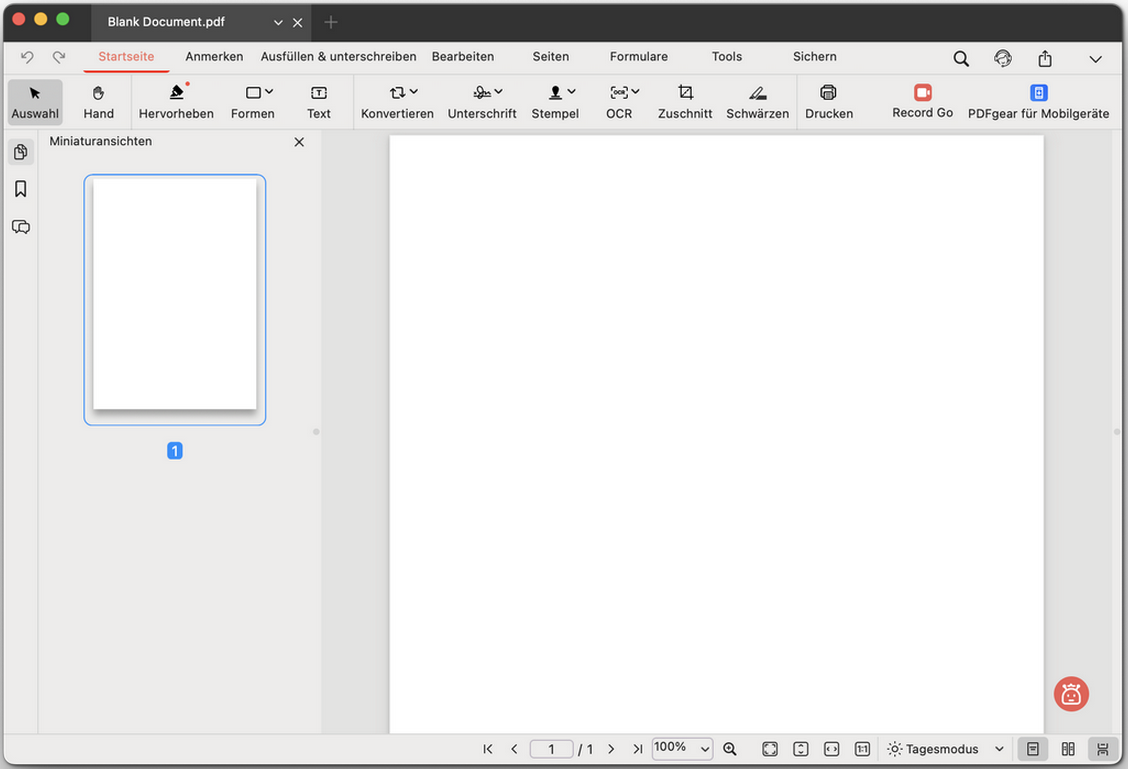Viewport: 1128px width, 769px height.
Task: Show the Bookmarks panel
Action: coord(20,188)
